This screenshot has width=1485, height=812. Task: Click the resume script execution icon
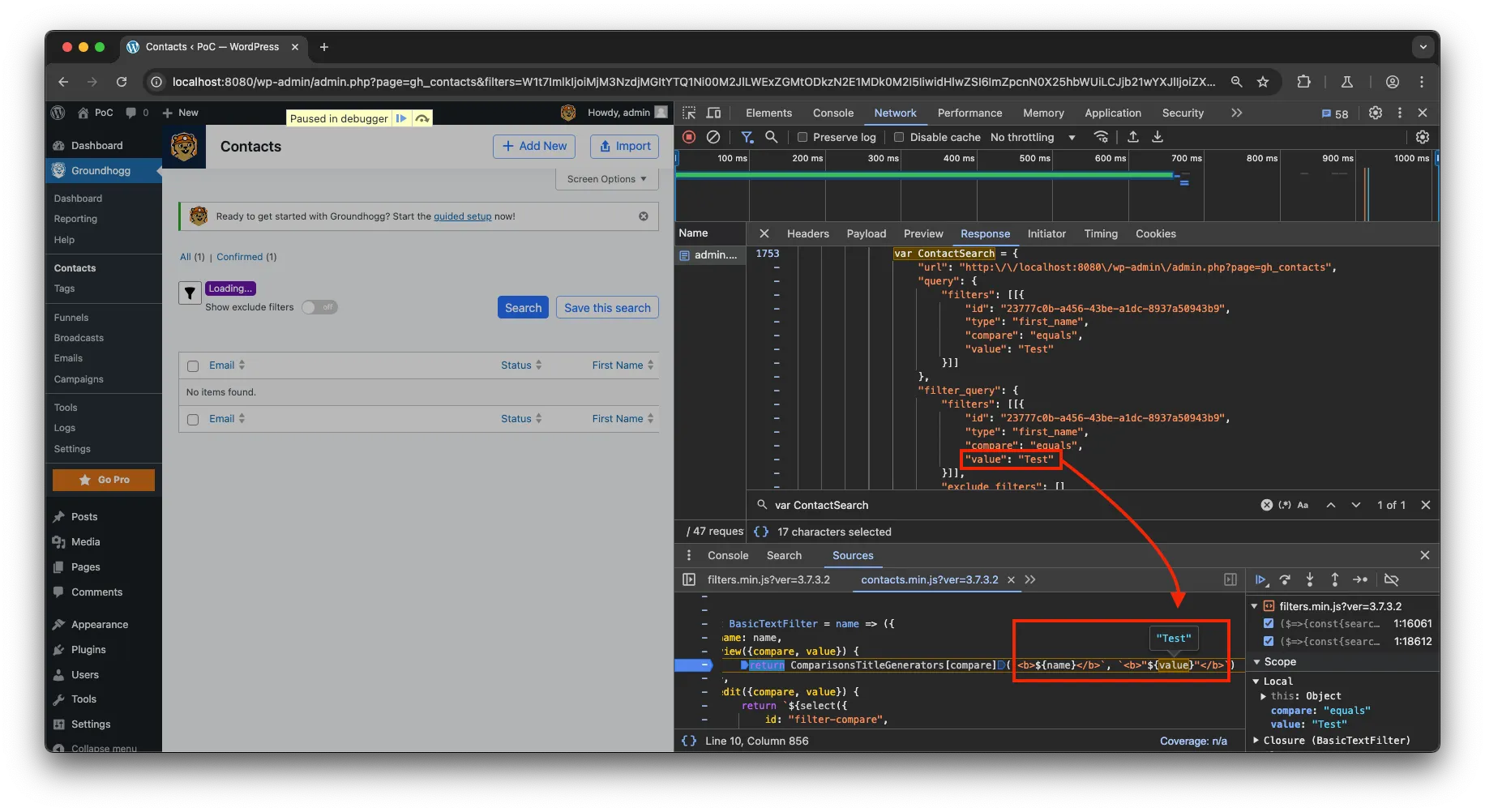coord(1260,579)
